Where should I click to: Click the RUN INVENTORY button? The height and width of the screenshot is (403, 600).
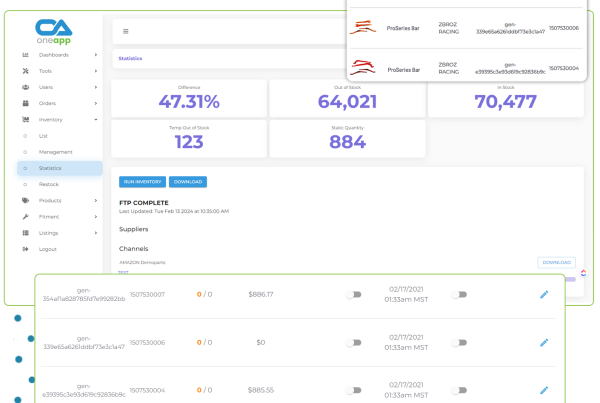(x=140, y=182)
